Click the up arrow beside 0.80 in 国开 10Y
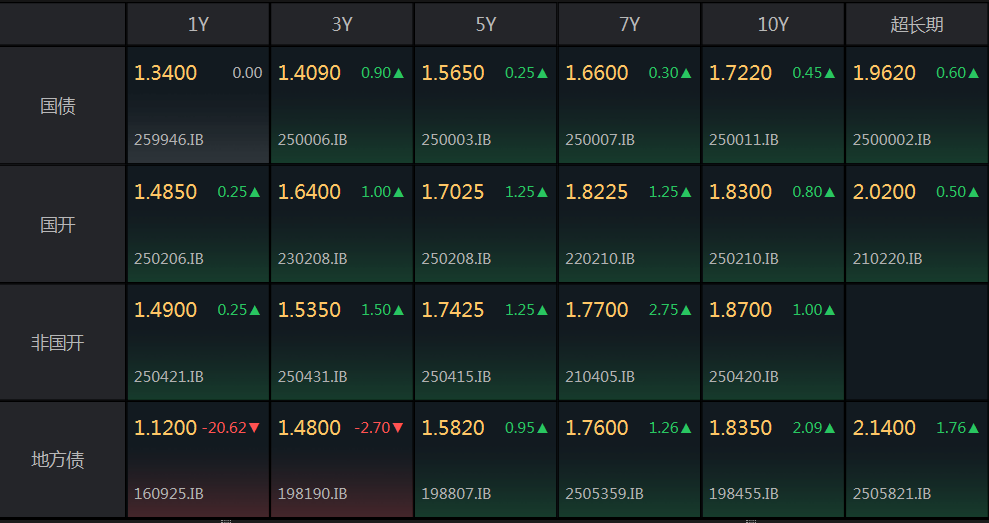989x523 pixels. (x=830, y=192)
